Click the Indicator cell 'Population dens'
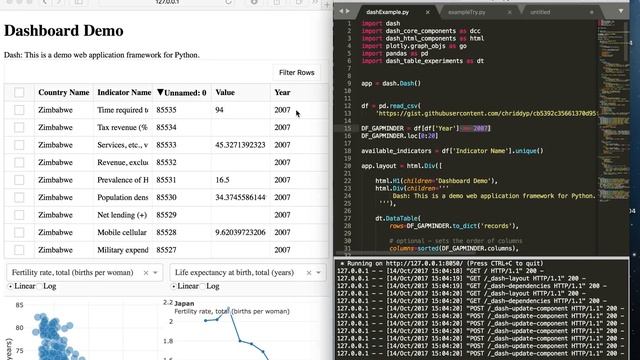The image size is (640, 360). tap(122, 198)
